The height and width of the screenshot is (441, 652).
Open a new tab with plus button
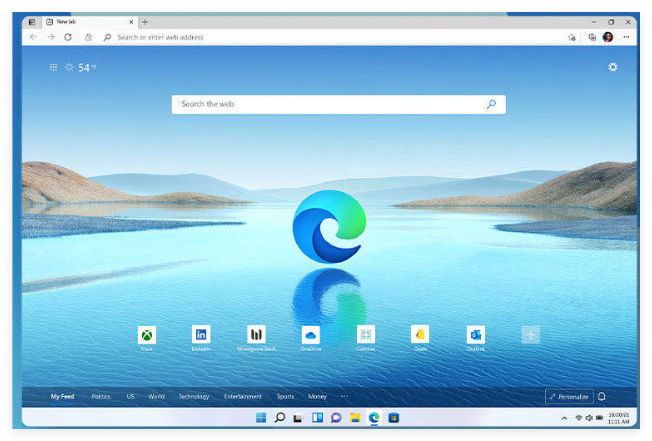click(145, 22)
